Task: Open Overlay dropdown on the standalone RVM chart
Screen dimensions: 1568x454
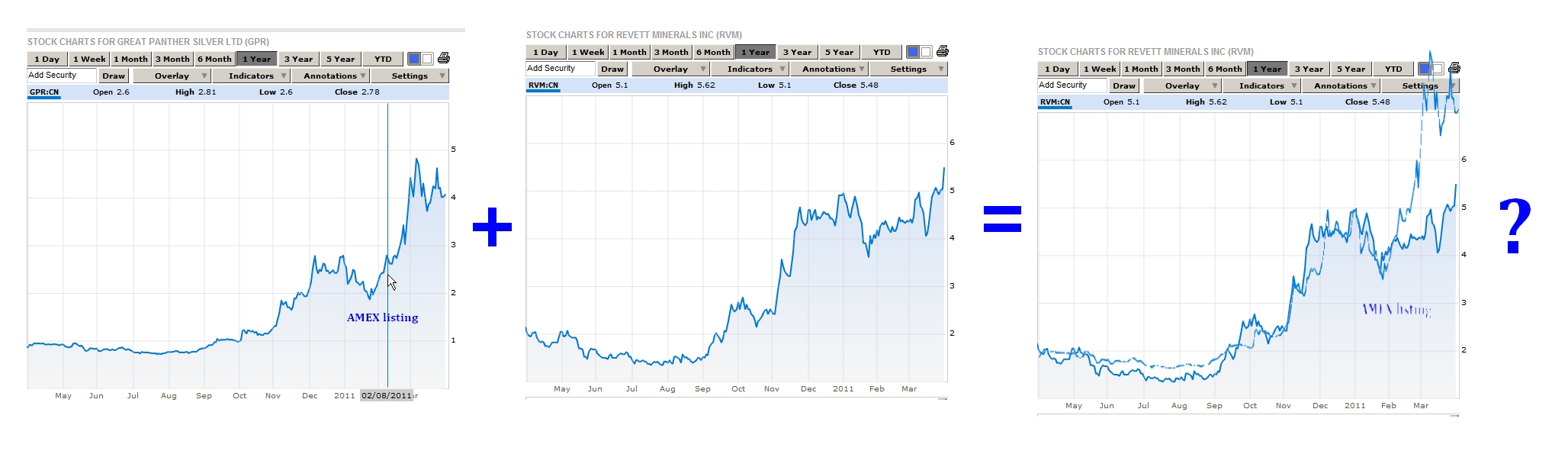Action: pyautogui.click(x=670, y=69)
